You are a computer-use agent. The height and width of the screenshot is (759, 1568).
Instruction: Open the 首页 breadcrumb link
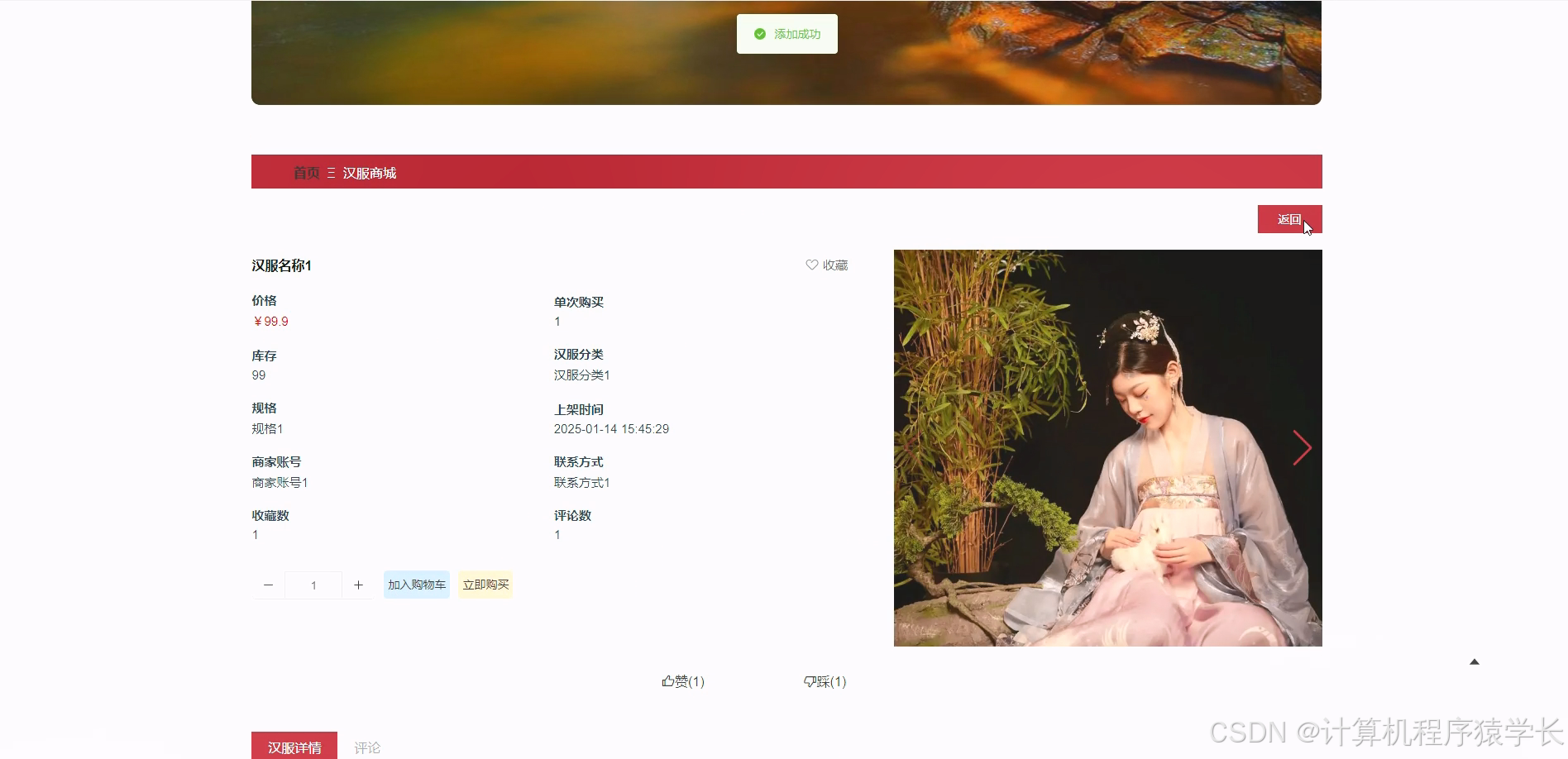[x=305, y=173]
